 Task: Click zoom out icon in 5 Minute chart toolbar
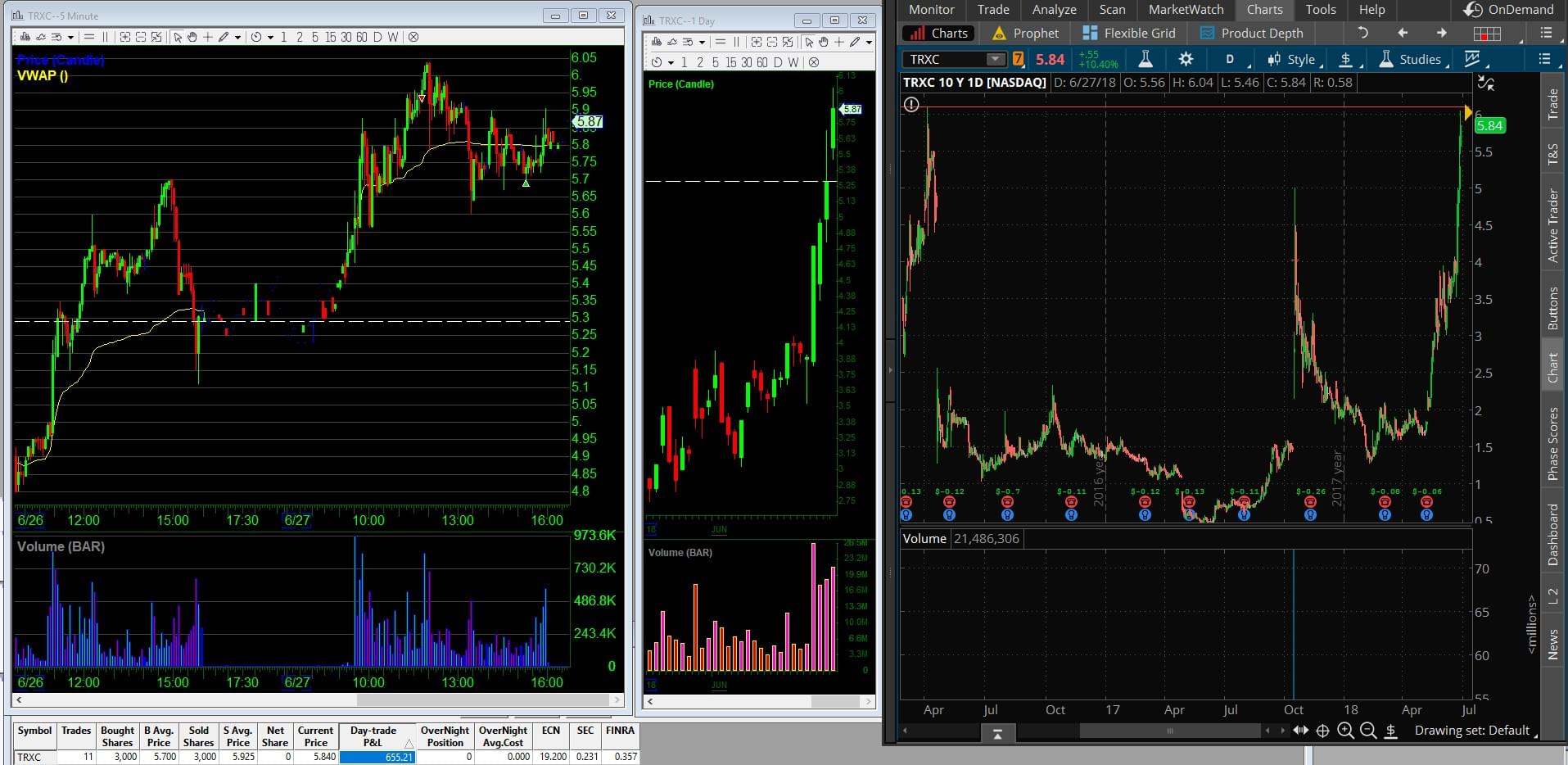[x=141, y=37]
